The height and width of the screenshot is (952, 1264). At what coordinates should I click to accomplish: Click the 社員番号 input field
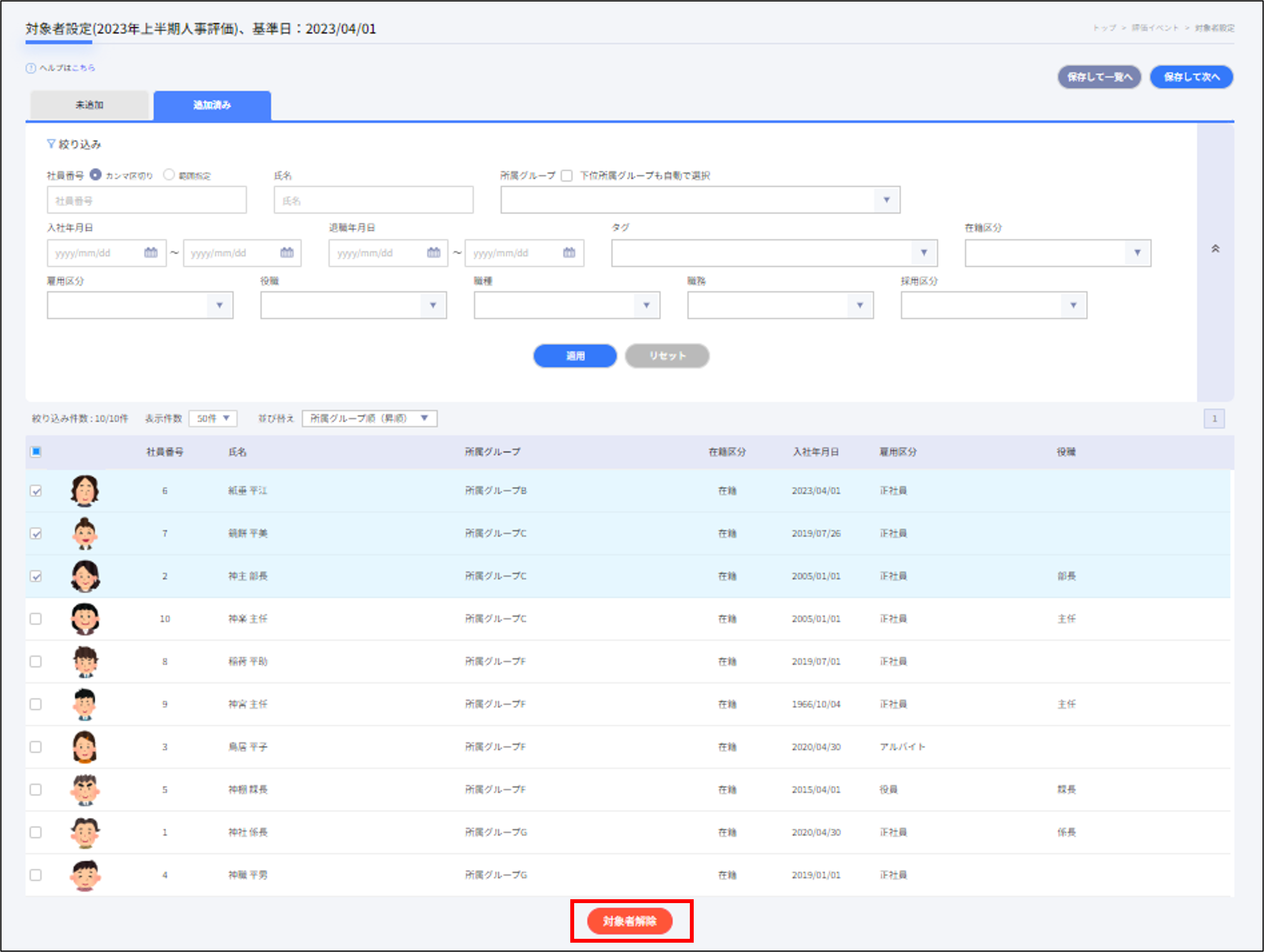coord(146,200)
